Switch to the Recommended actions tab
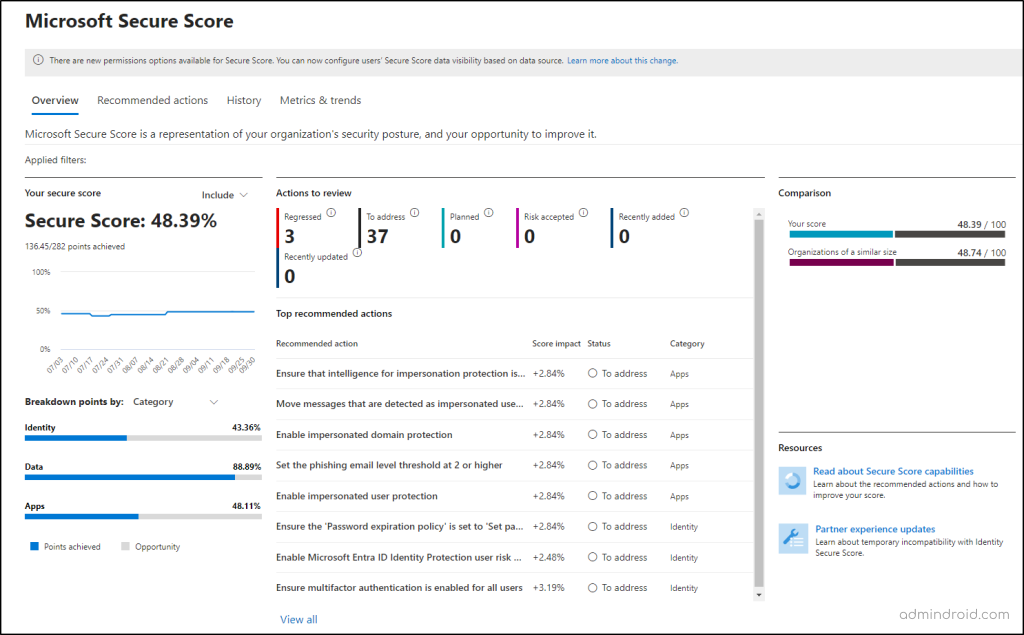The width and height of the screenshot is (1024, 635). 152,100
